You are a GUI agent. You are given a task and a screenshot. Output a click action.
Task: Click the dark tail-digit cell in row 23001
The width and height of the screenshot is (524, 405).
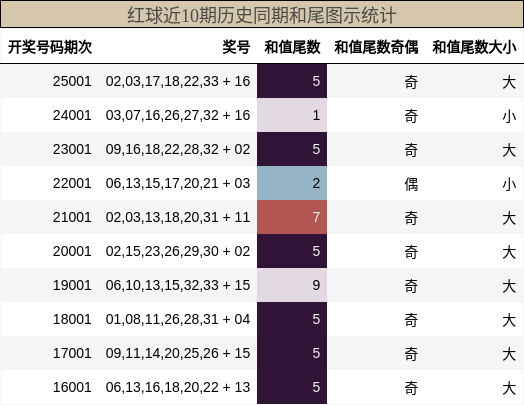[x=292, y=149]
